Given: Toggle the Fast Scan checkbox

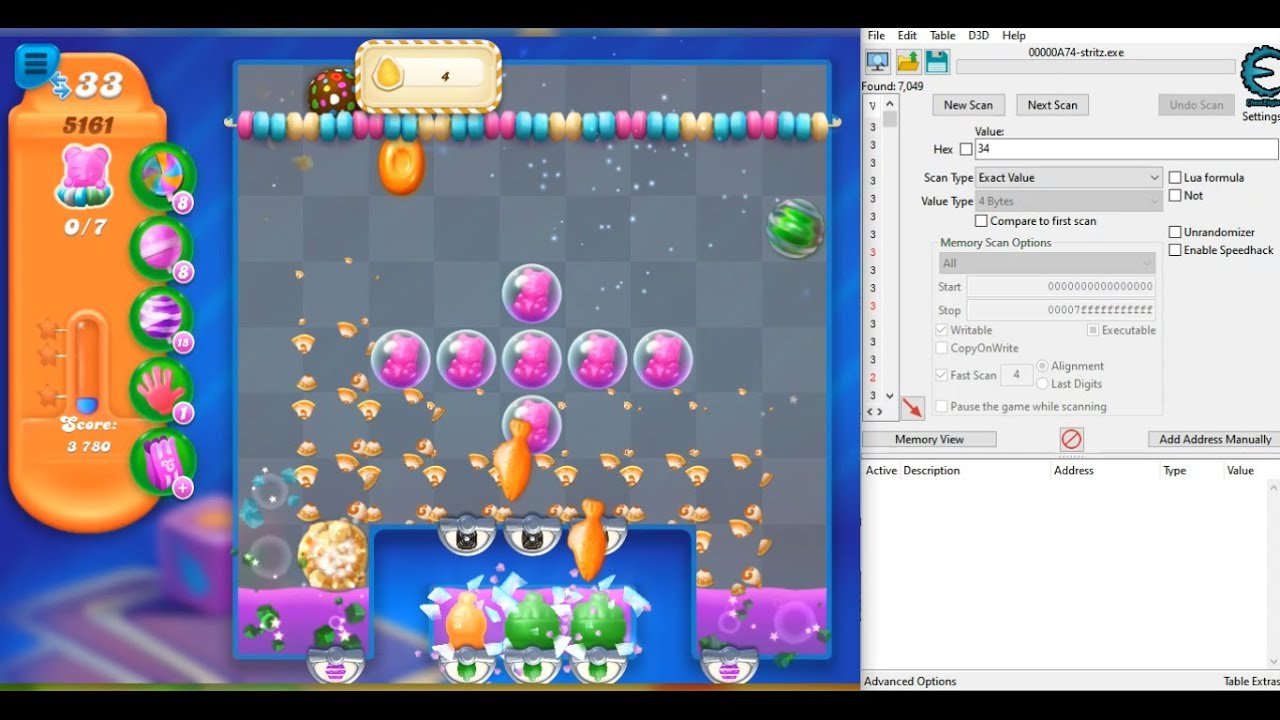Looking at the screenshot, I should pos(941,375).
